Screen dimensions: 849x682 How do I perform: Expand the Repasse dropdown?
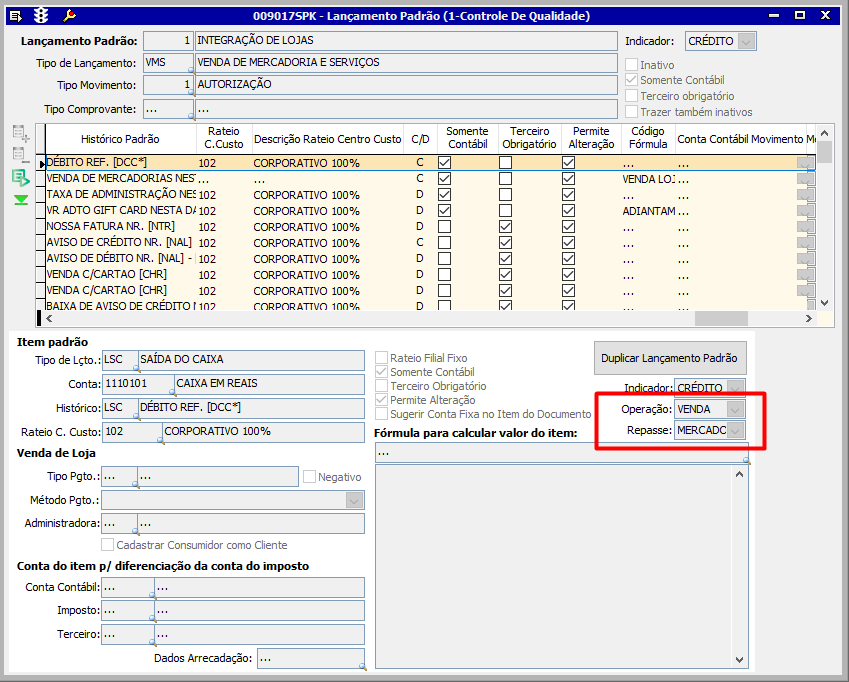click(x=736, y=430)
